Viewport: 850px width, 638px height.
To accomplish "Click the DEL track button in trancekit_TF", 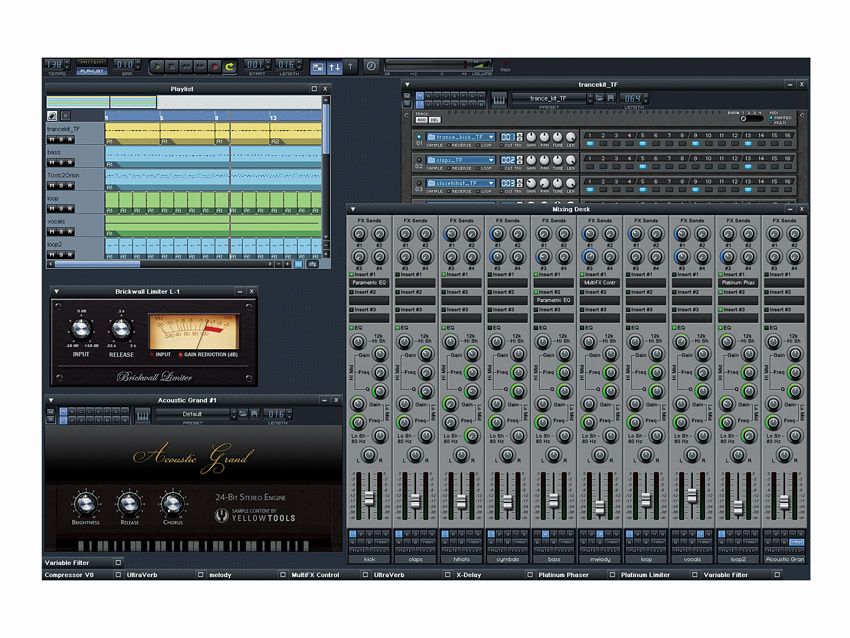I will (434, 120).
